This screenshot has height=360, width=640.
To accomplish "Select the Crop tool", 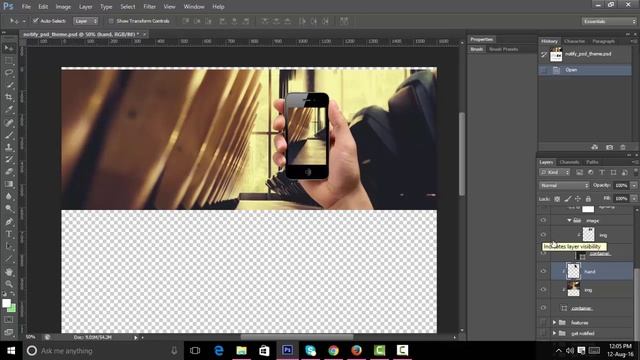I will 9,98.
